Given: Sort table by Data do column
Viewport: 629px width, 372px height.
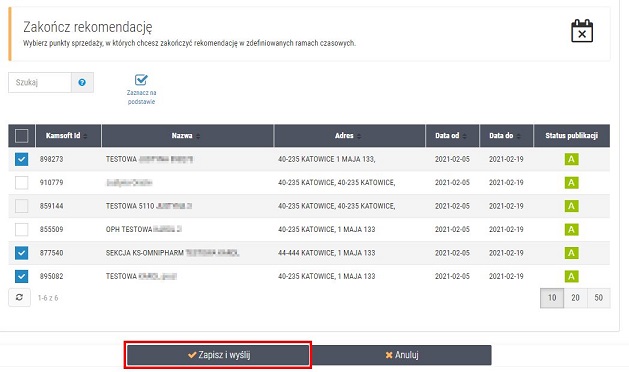Looking at the screenshot, I should tap(506, 136).
